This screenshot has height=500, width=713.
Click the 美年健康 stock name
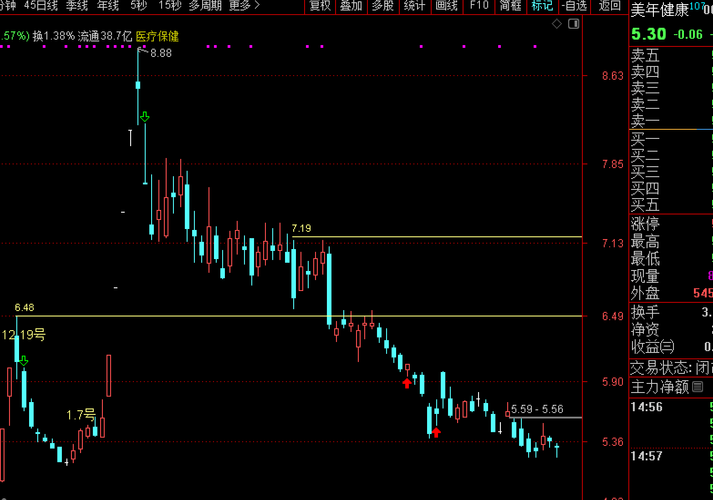click(x=660, y=10)
